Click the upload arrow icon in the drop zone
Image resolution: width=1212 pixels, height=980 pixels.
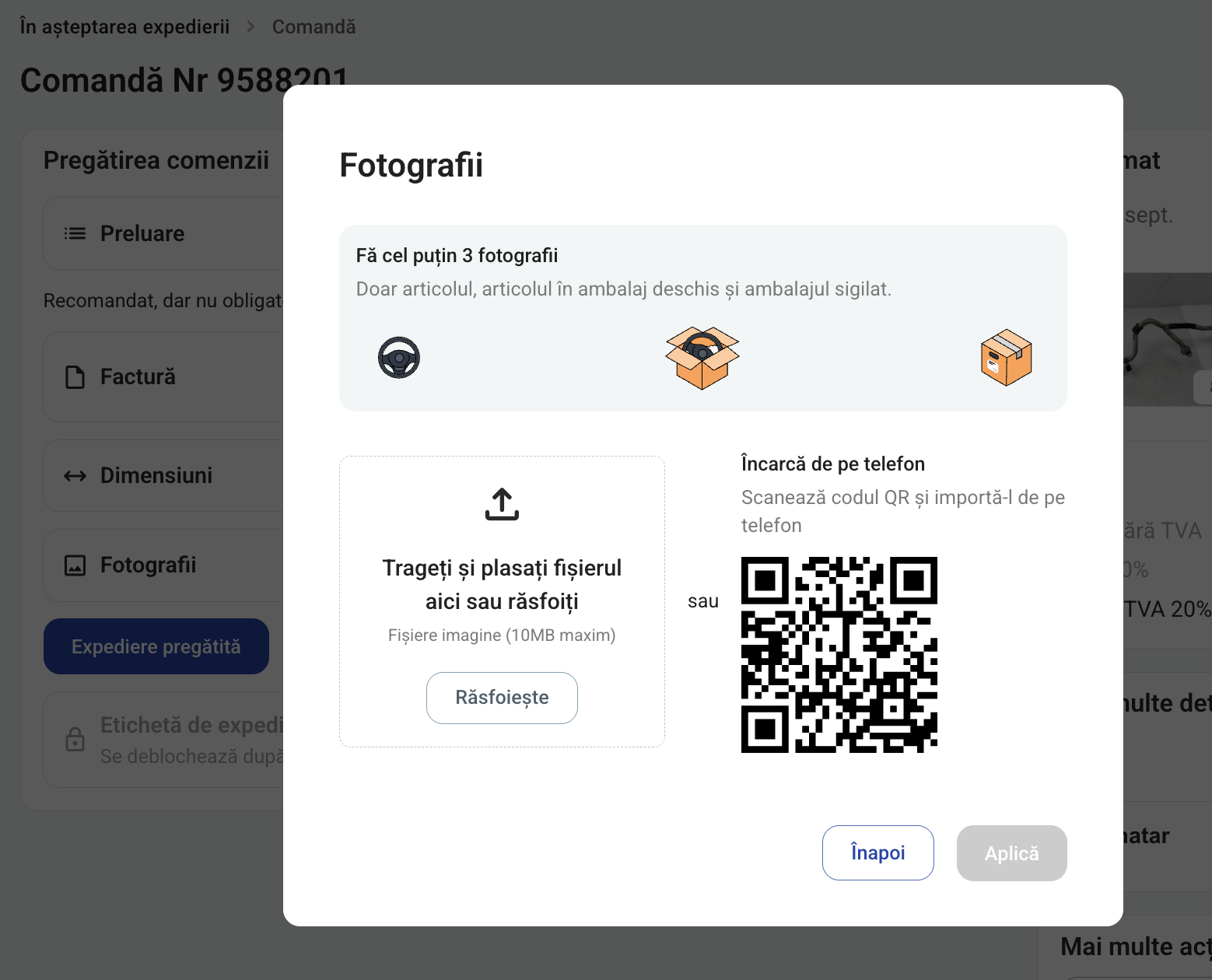pos(502,504)
